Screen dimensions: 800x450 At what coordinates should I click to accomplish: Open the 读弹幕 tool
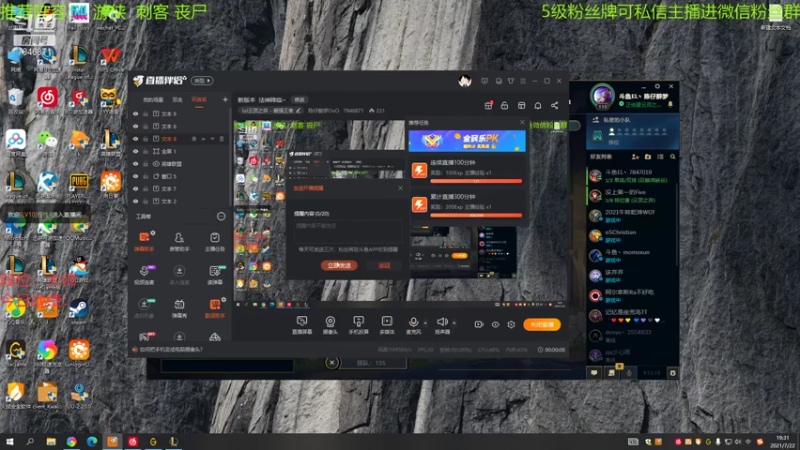point(215,275)
